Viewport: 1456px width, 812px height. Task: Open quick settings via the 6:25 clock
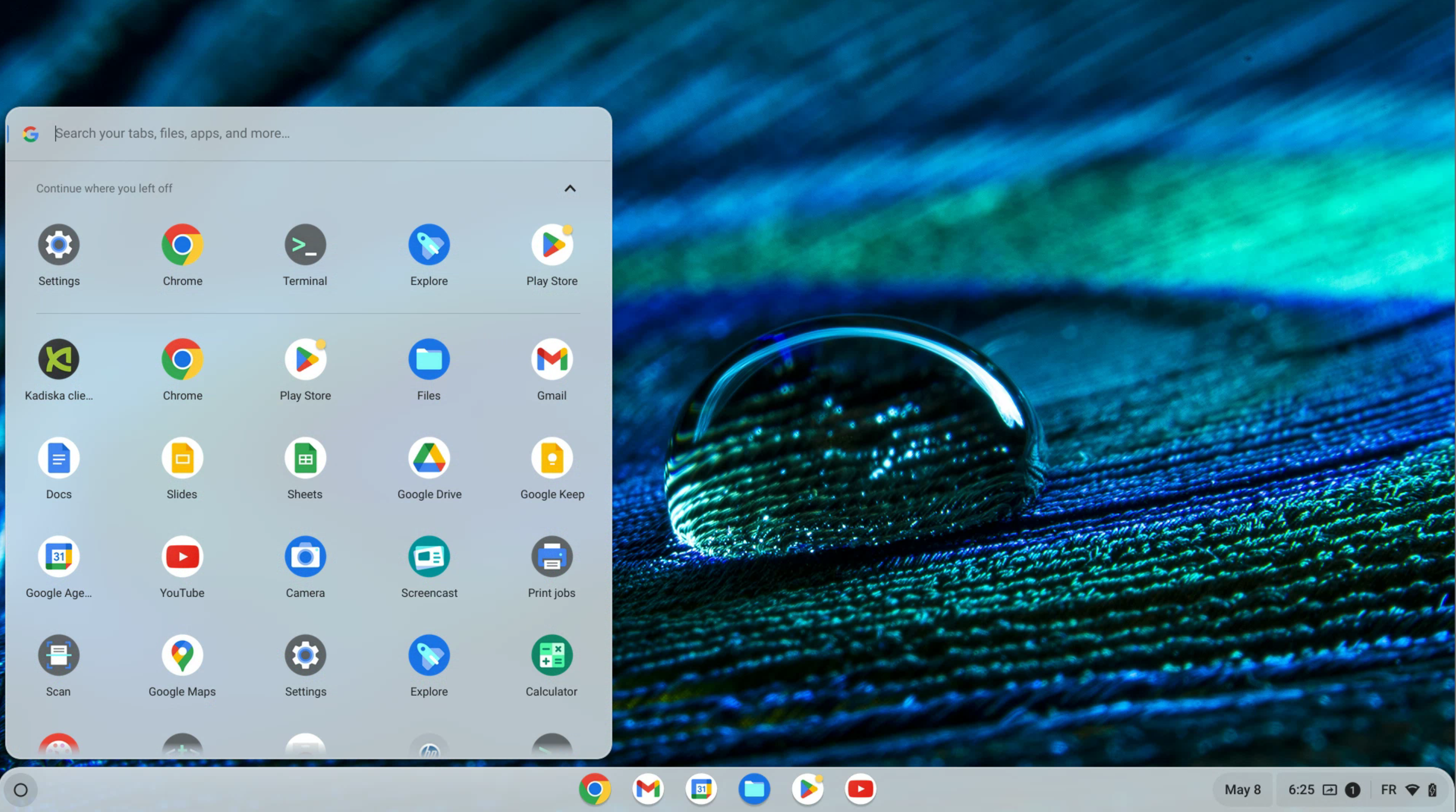[x=1301, y=789]
